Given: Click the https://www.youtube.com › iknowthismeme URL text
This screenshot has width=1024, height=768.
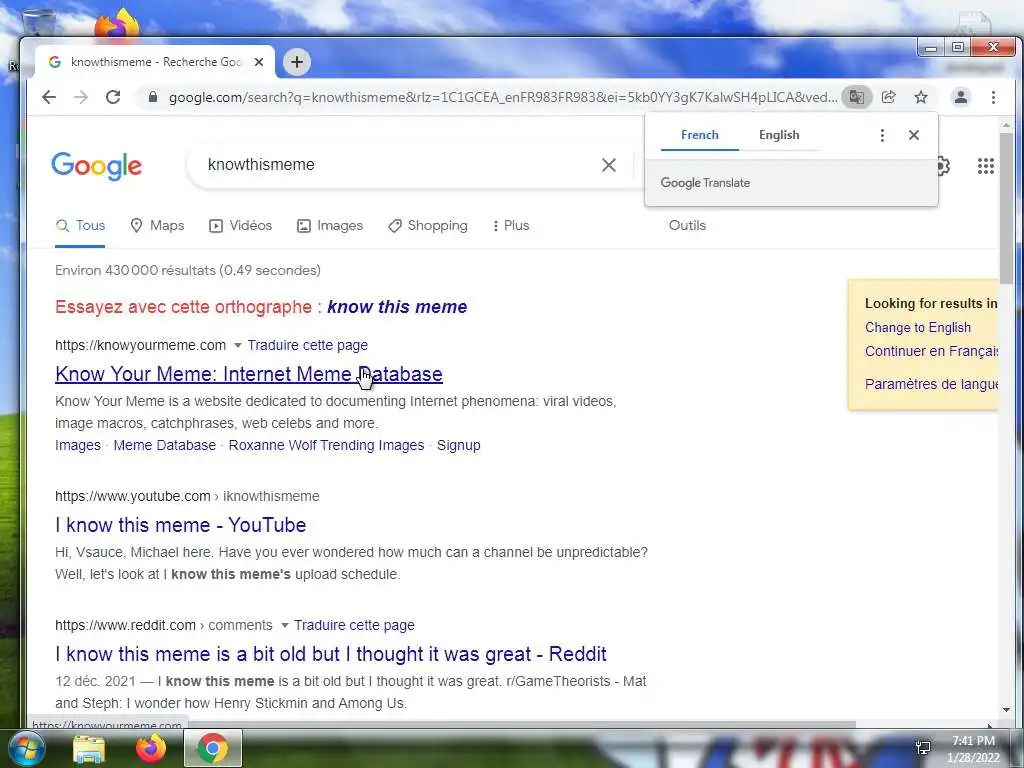Looking at the screenshot, I should [x=187, y=496].
